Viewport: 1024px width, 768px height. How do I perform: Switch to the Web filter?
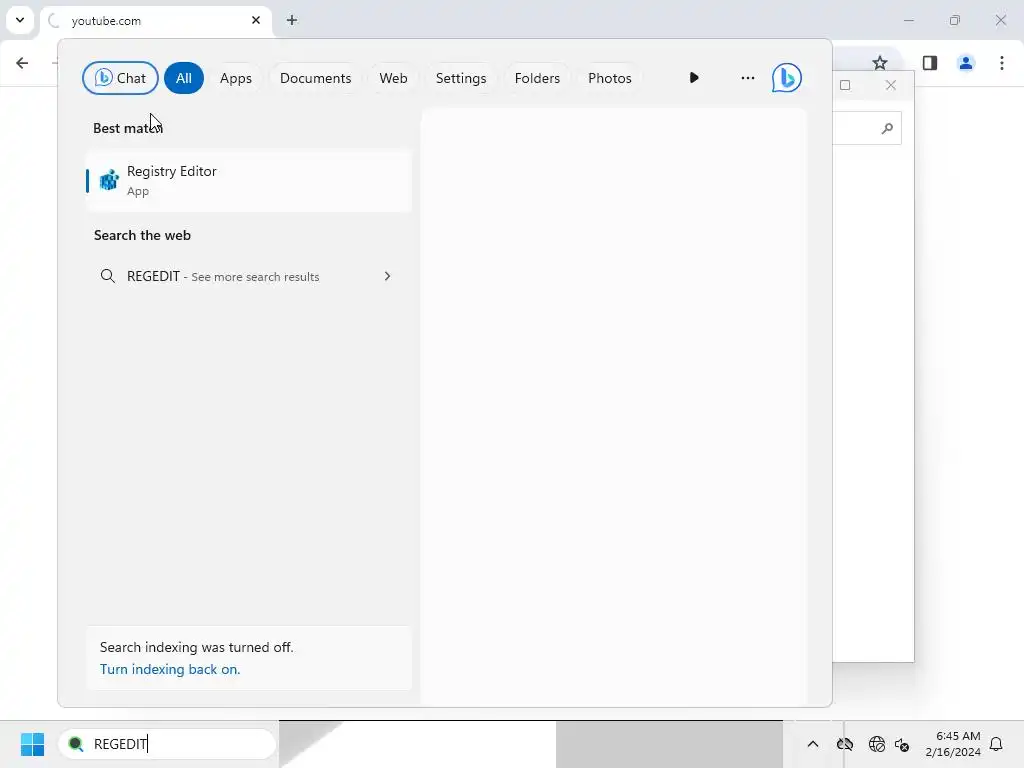pos(393,78)
